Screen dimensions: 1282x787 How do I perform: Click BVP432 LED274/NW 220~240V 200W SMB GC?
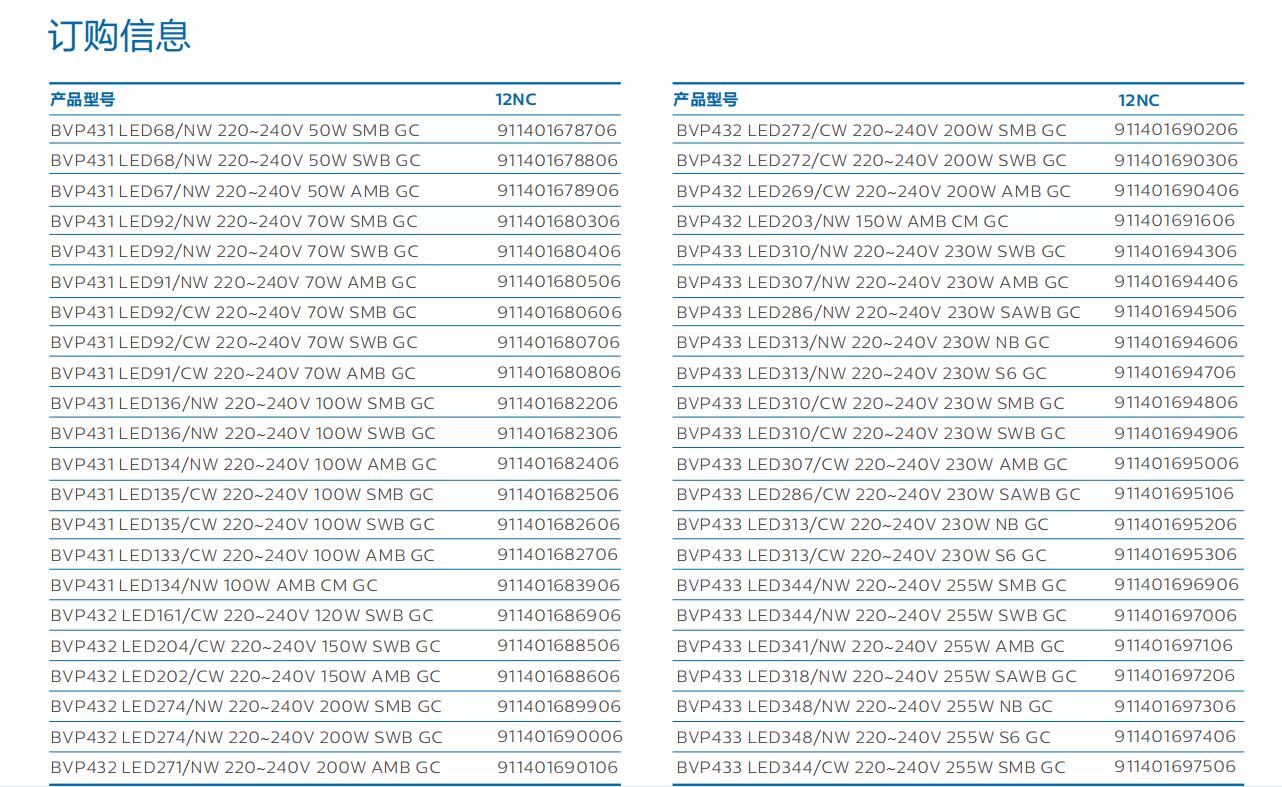coord(246,706)
